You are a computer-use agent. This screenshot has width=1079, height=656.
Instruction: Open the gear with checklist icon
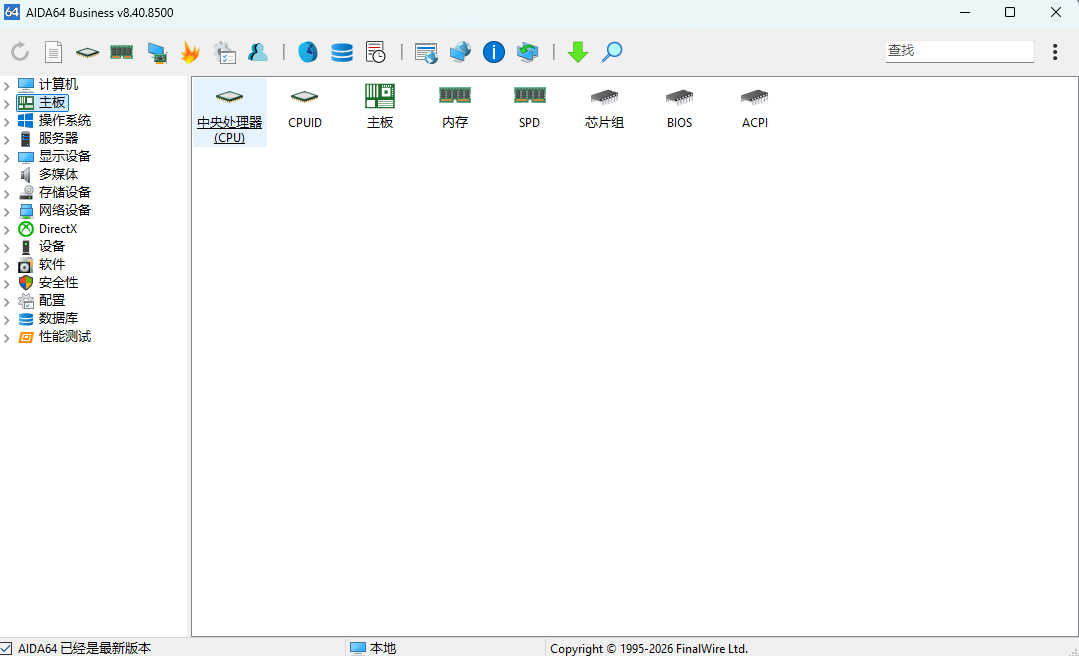(224, 52)
